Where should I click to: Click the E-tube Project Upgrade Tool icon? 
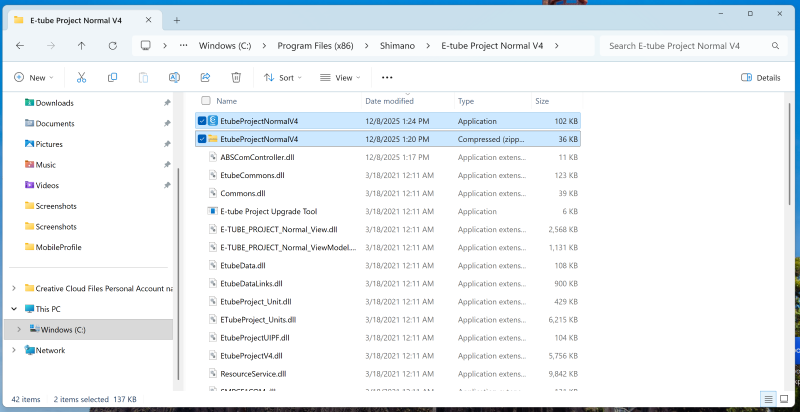pos(213,211)
